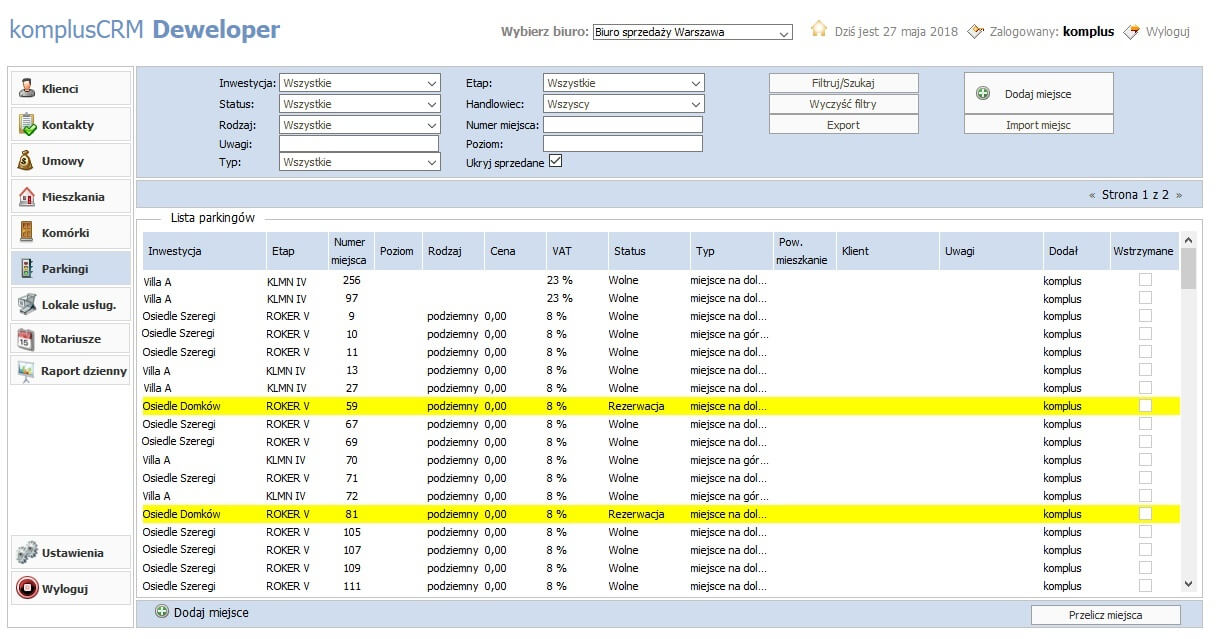1217x639 pixels.
Task: Click the red Wyloguj stop icon in sidebar
Action: pos(27,588)
